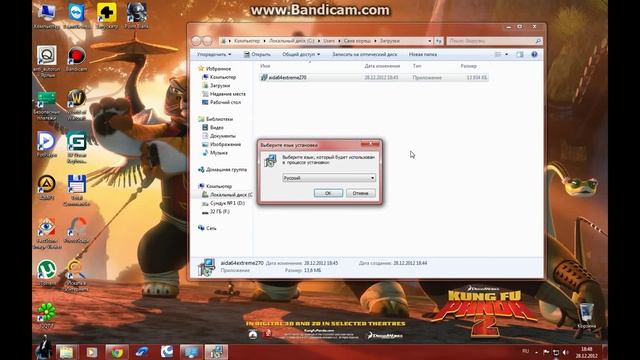Select Рабочий стол in navigation pane
The width and height of the screenshot is (640, 360).
pos(222,102)
